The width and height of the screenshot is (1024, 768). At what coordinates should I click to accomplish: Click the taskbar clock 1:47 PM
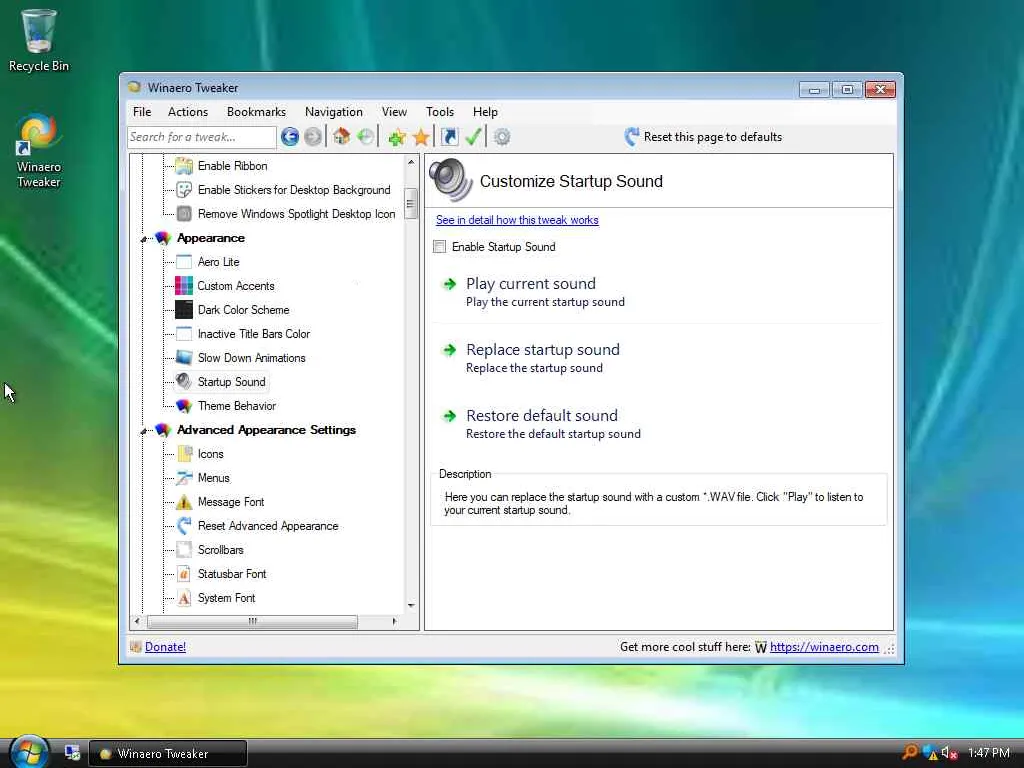[989, 753]
